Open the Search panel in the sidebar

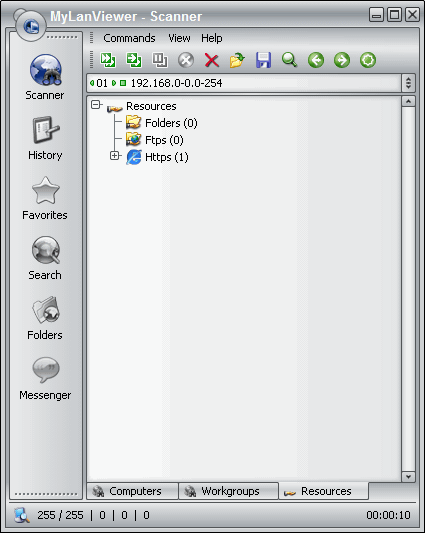click(x=45, y=258)
